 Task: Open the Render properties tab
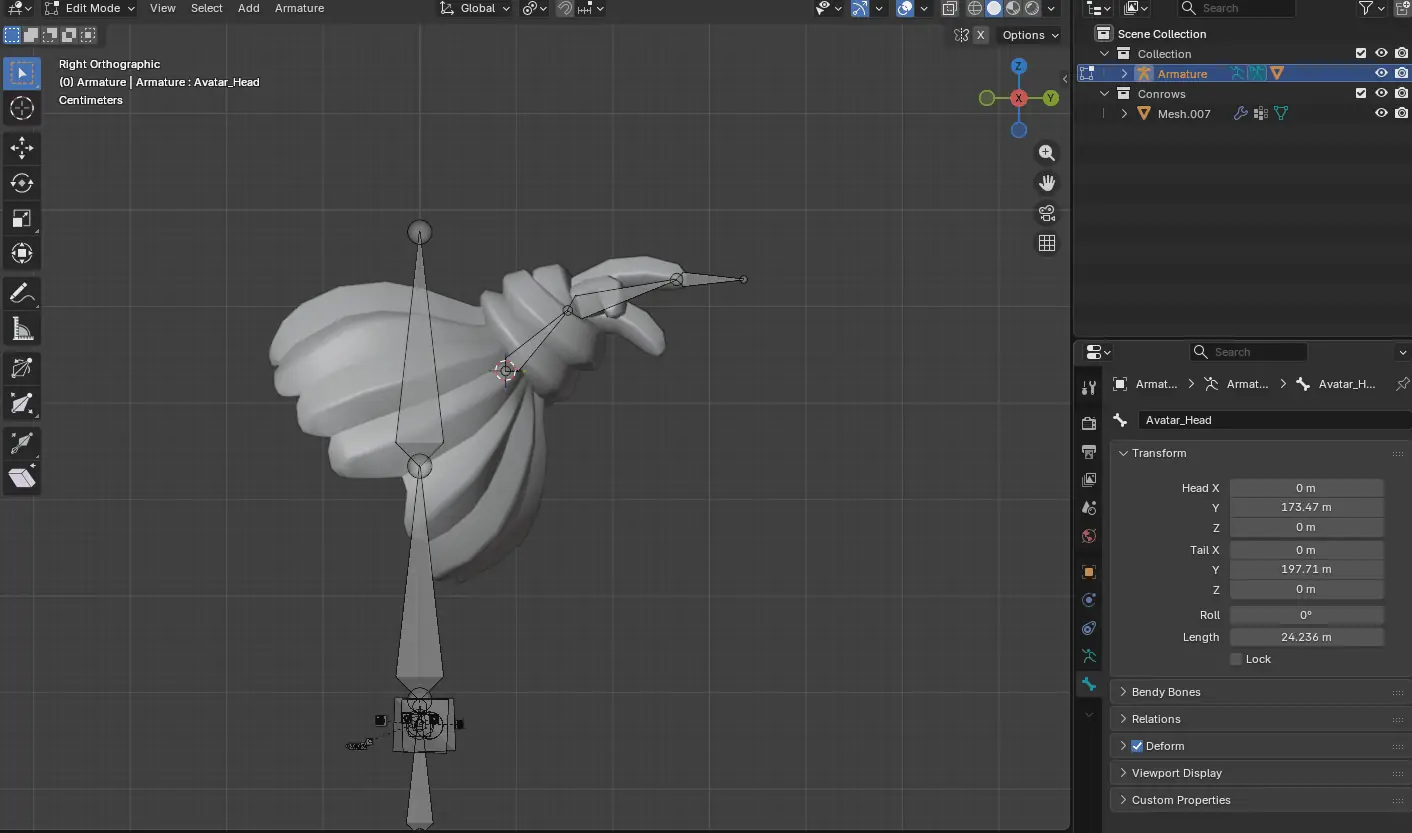tap(1089, 424)
